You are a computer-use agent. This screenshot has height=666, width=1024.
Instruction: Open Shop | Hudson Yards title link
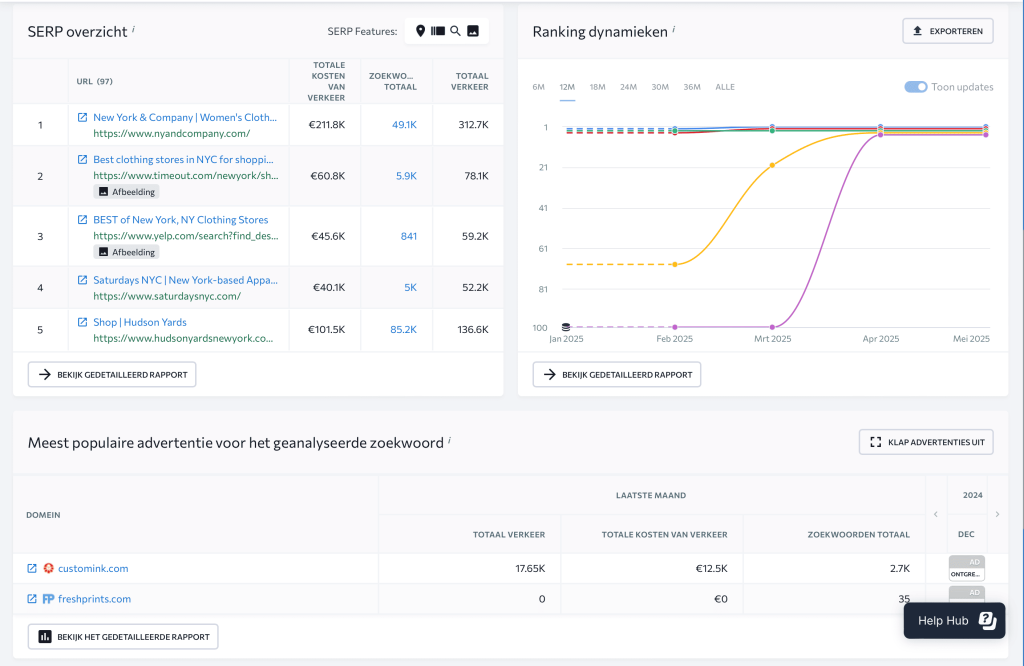(140, 322)
